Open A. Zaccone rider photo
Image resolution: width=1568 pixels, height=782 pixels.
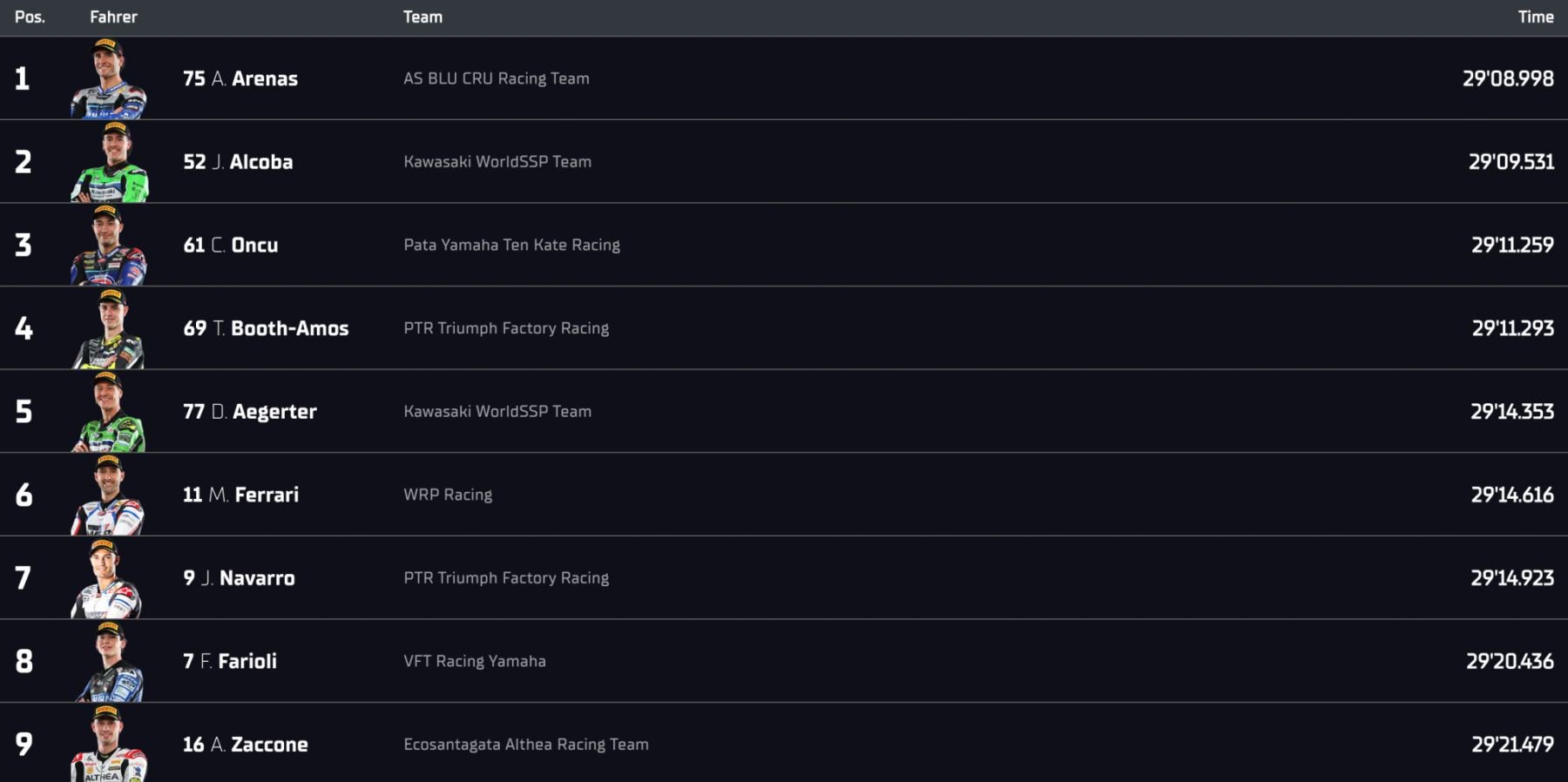109,744
